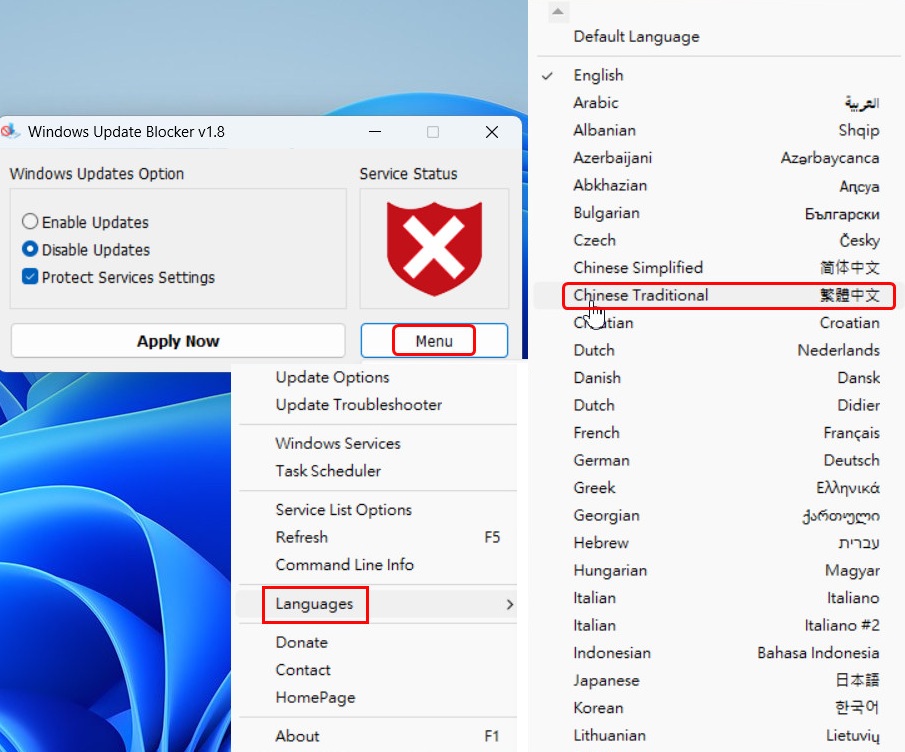Select the Disable Updates radio button

[30, 250]
